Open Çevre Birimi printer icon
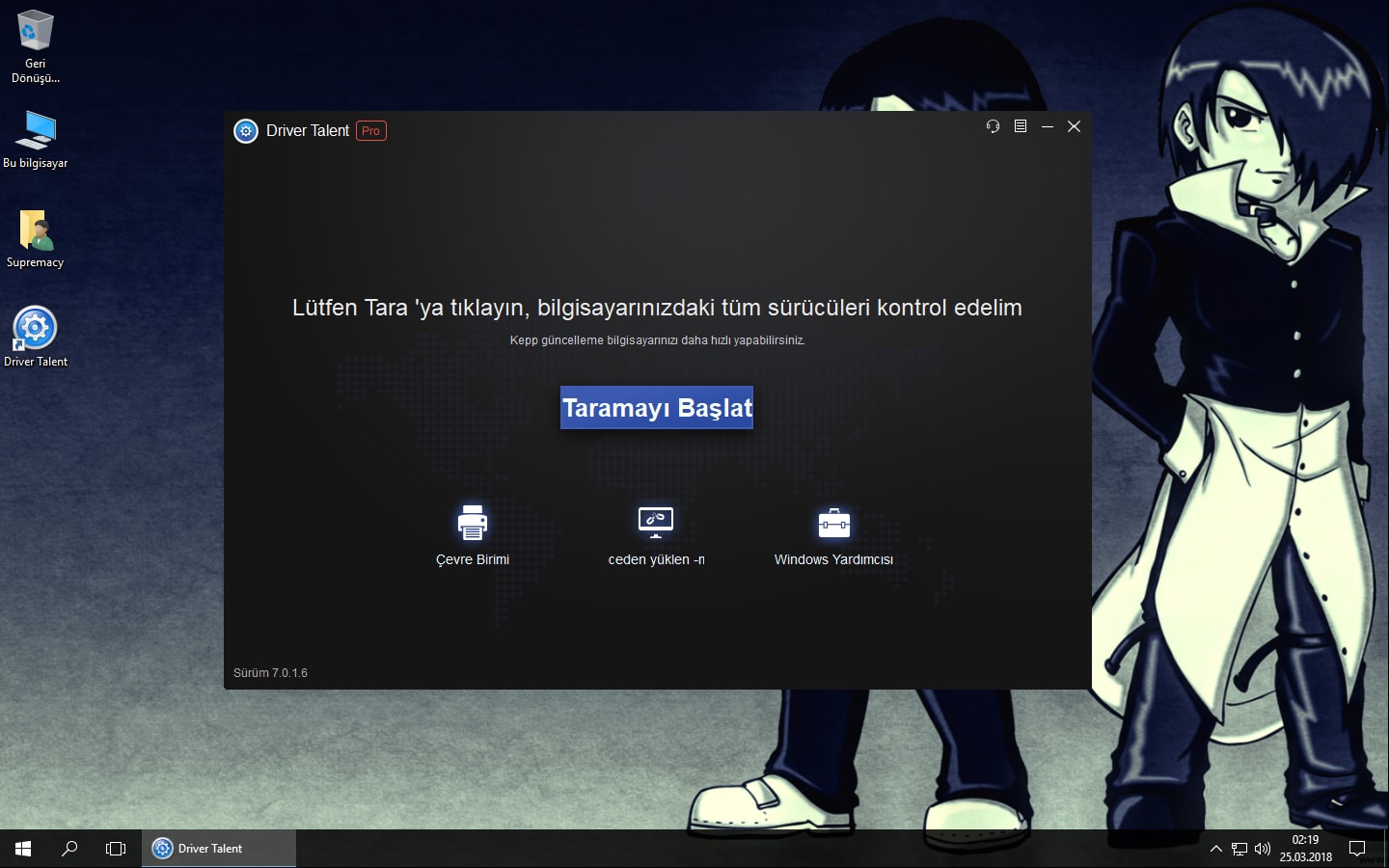This screenshot has width=1389, height=868. (x=473, y=522)
